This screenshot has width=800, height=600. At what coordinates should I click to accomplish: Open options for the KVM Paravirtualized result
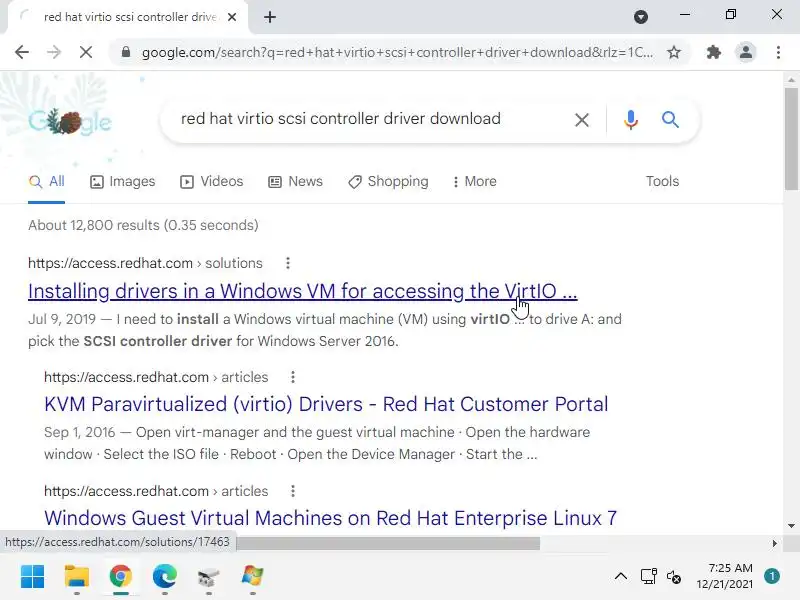click(292, 377)
